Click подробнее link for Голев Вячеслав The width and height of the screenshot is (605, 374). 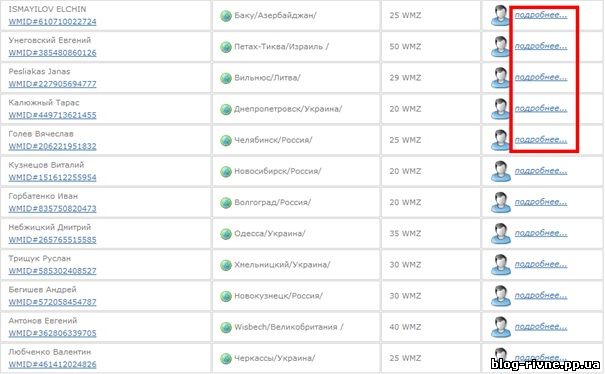tap(541, 140)
